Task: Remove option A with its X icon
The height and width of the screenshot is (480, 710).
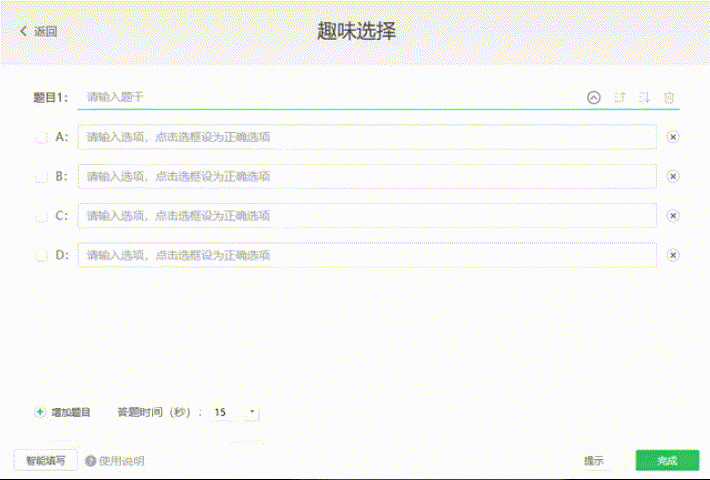Action: click(x=673, y=137)
